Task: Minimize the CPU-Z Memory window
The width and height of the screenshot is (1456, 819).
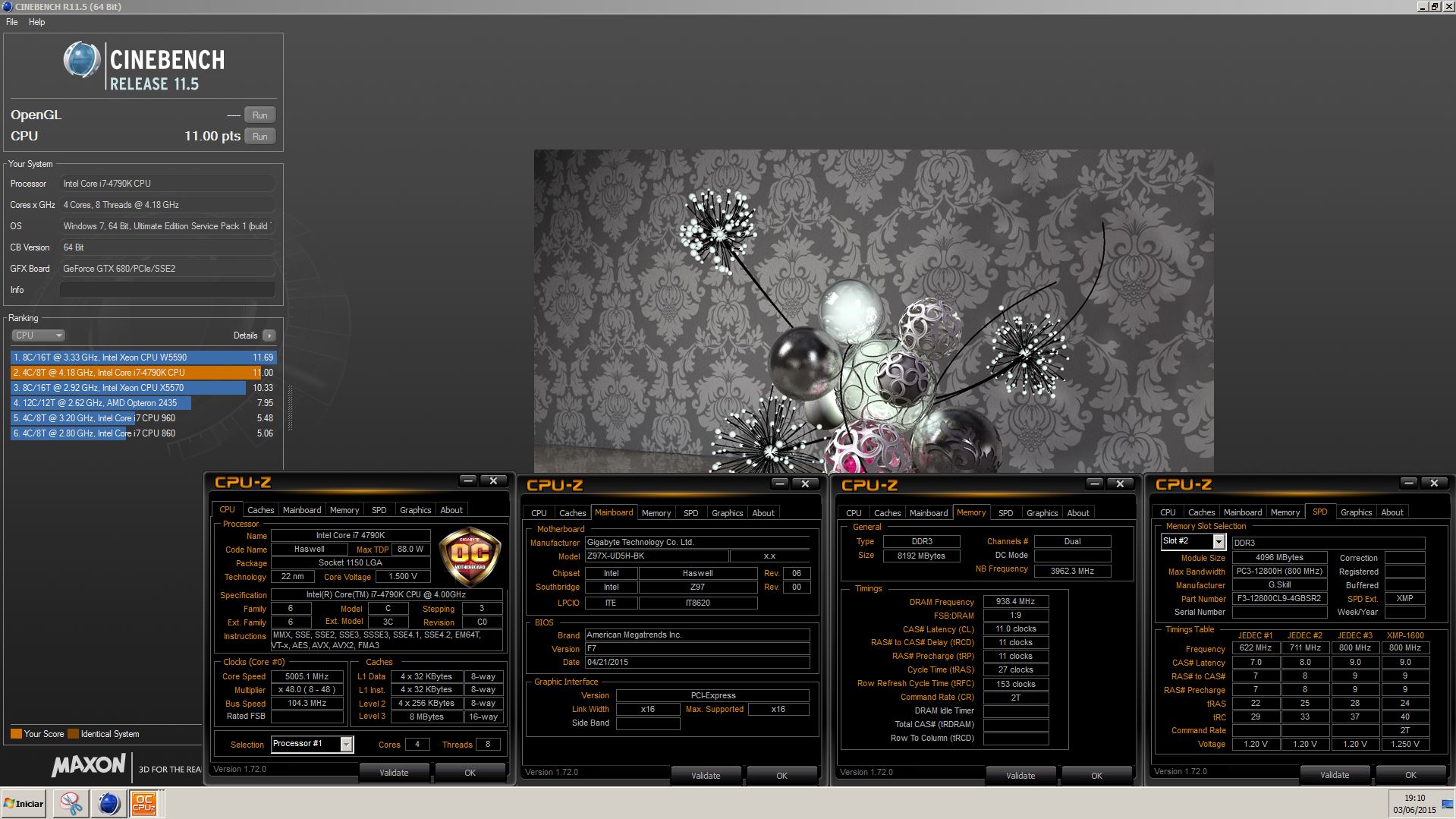Action: tap(1095, 484)
